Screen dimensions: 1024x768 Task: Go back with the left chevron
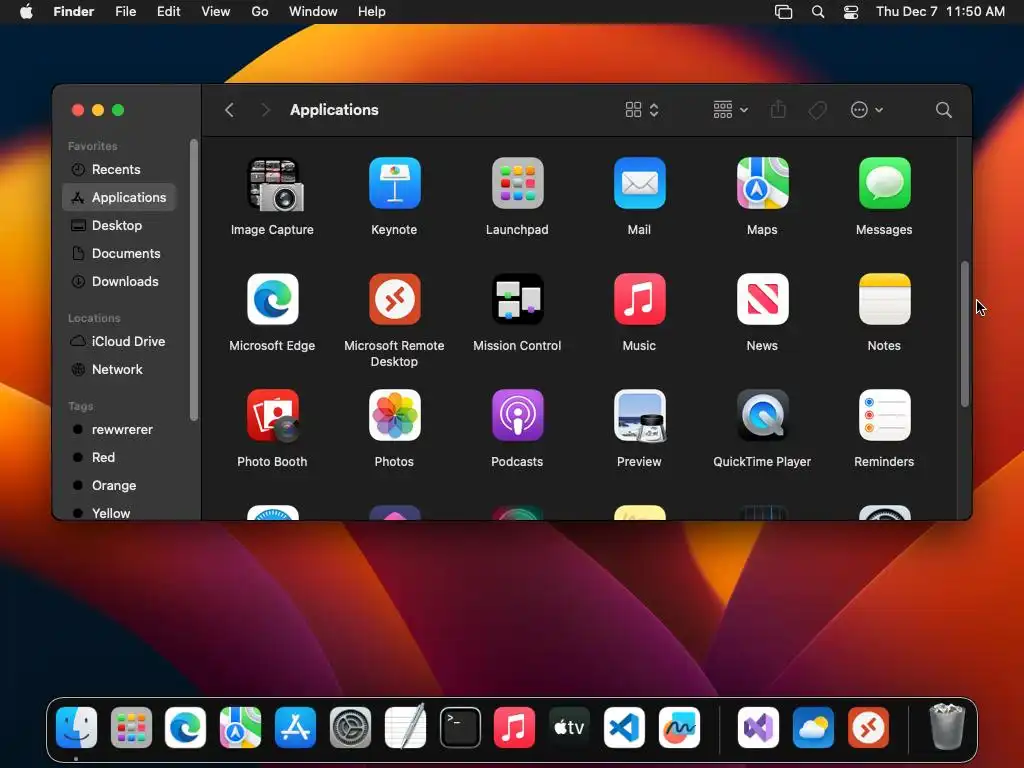(x=229, y=110)
